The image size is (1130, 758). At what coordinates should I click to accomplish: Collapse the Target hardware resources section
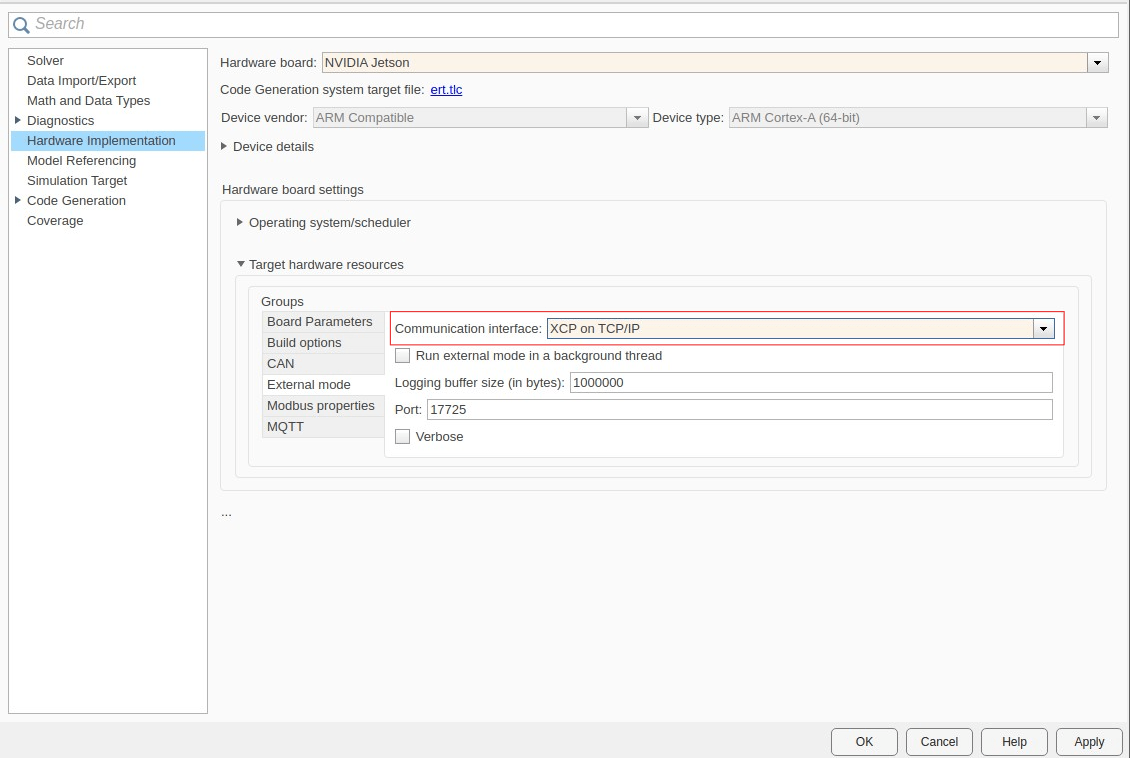[x=240, y=264]
